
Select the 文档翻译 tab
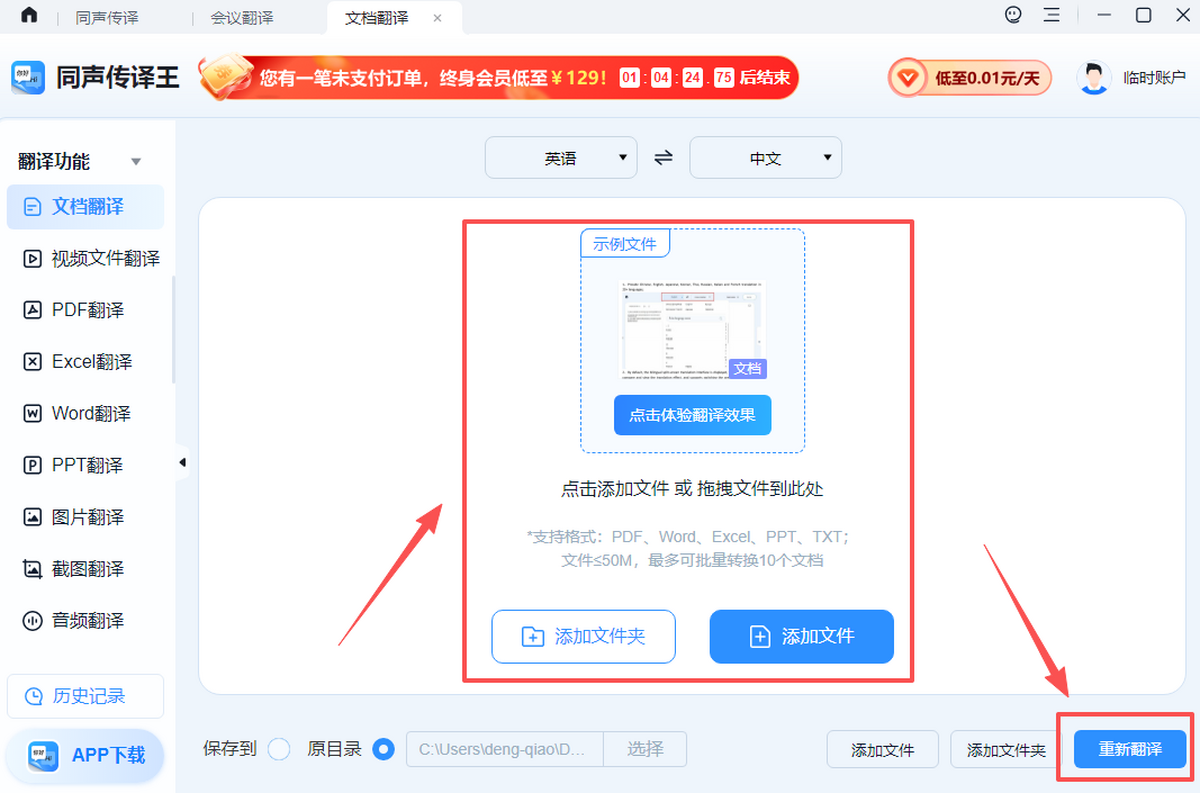(376, 18)
